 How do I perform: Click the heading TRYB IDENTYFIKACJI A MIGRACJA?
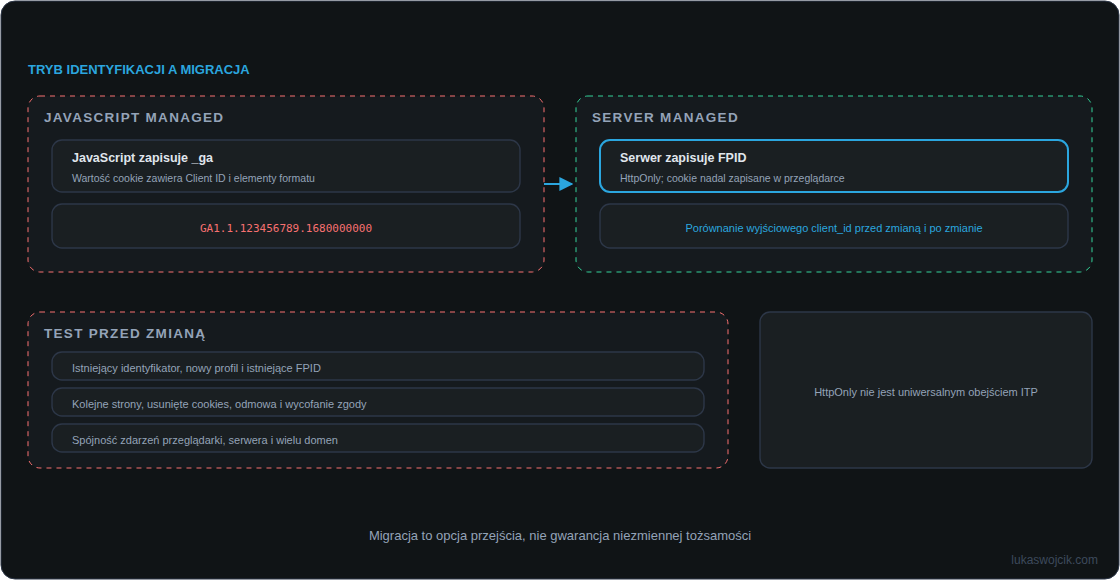pos(139,70)
